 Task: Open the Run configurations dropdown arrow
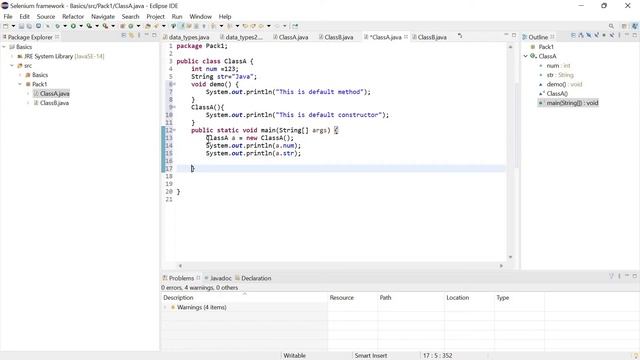click(81, 26)
